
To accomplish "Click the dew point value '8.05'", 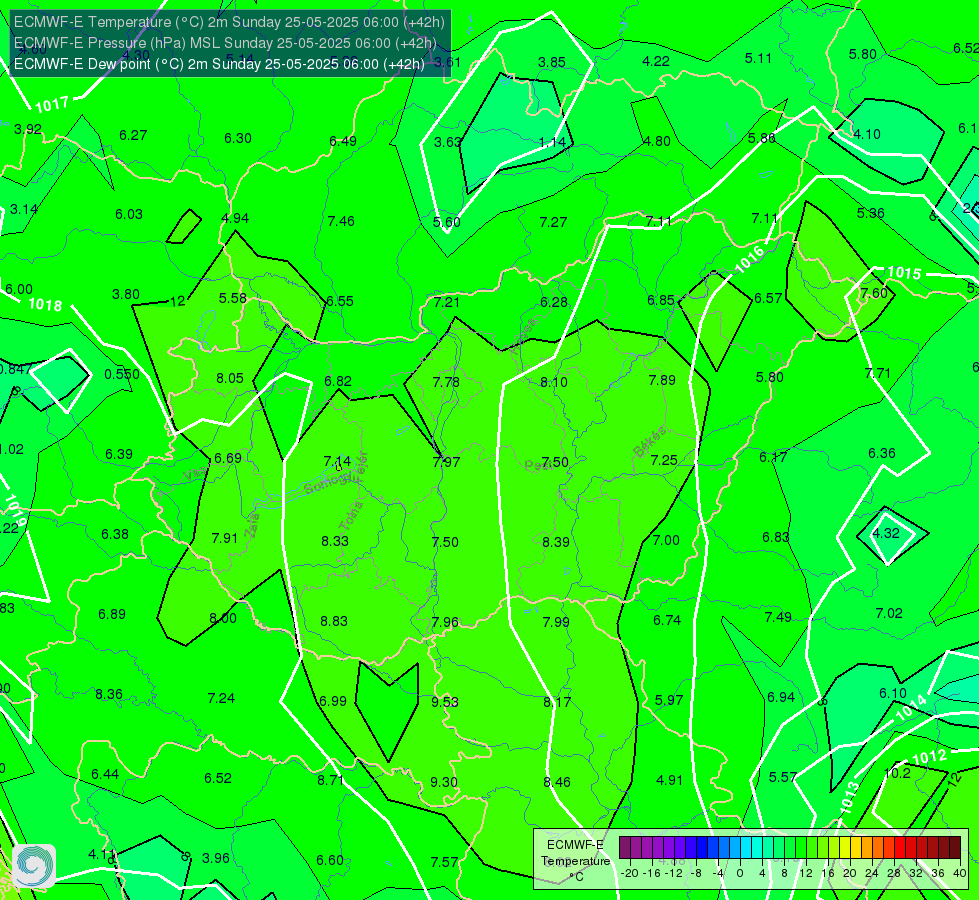I will coord(230,378).
